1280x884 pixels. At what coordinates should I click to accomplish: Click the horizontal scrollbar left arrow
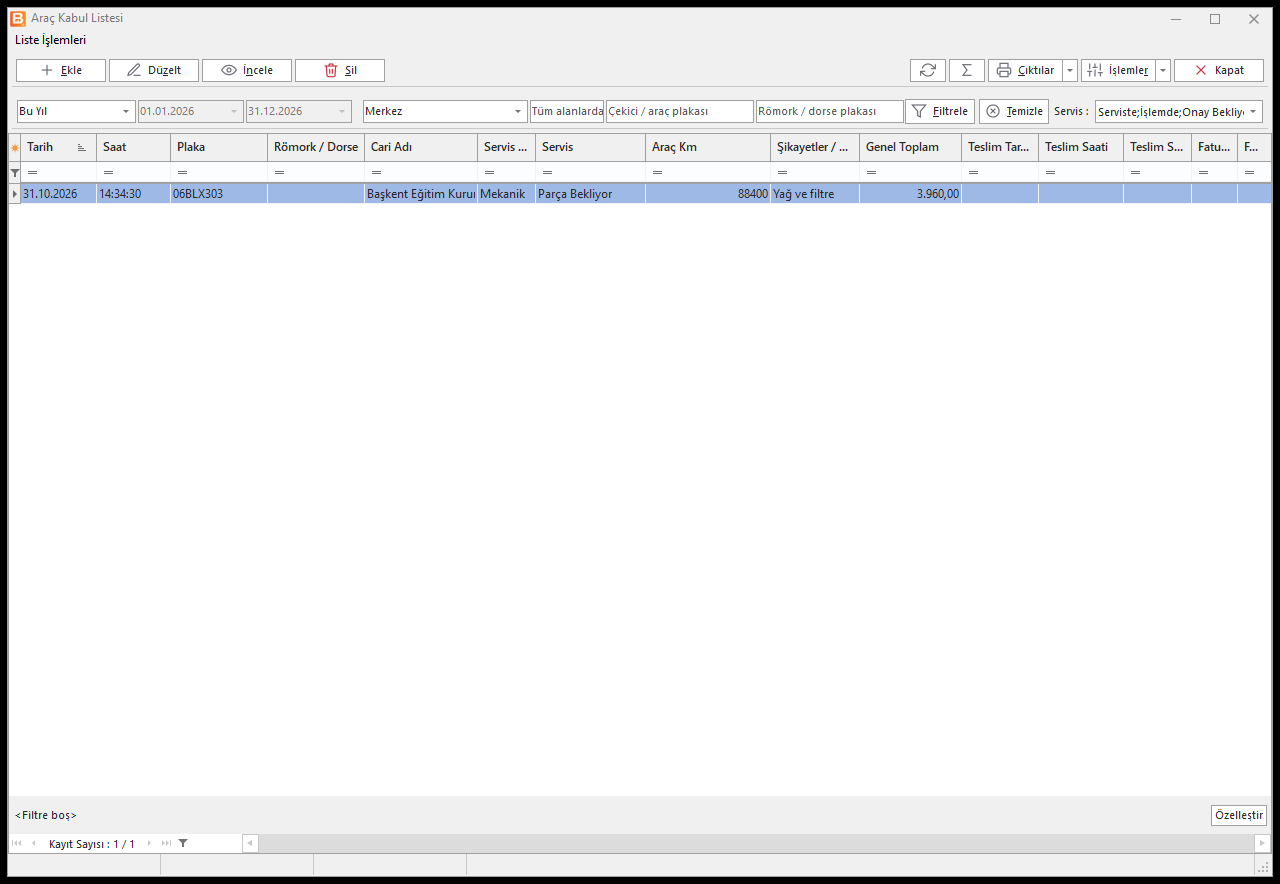click(x=250, y=843)
